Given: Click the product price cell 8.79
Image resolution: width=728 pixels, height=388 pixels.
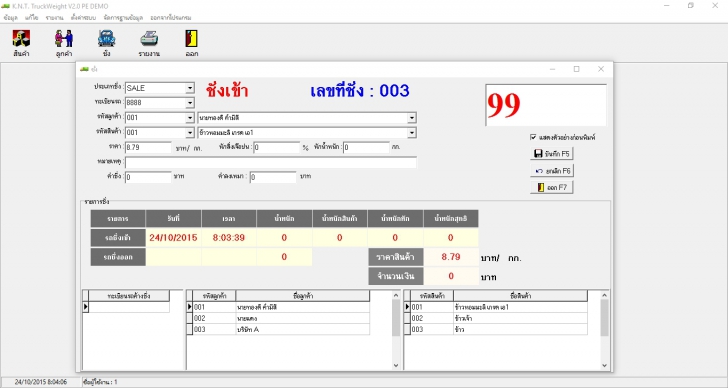Looking at the screenshot, I should click(x=451, y=257).
